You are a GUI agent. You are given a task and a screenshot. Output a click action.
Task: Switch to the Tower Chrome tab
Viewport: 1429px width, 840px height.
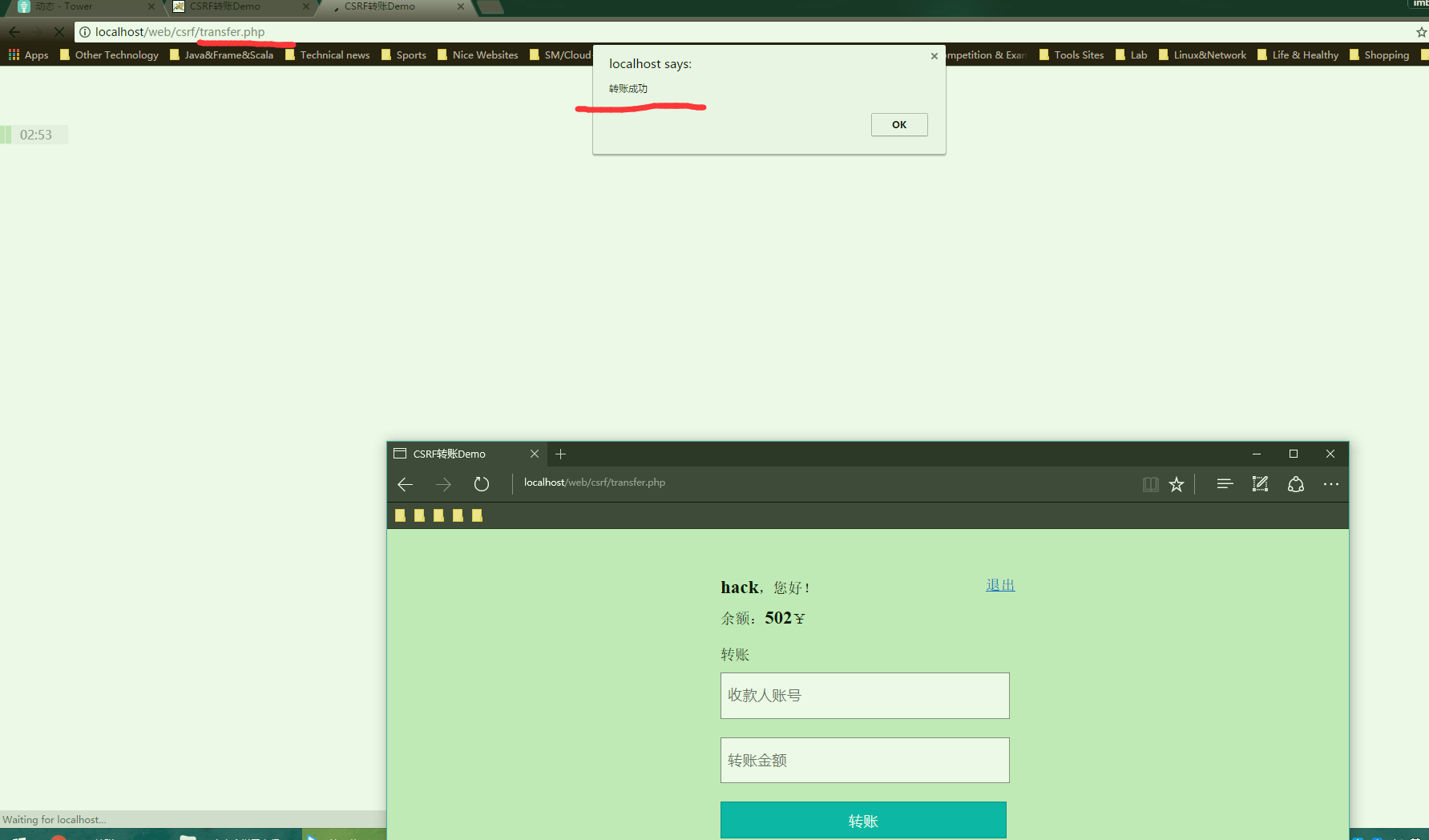pos(80,6)
